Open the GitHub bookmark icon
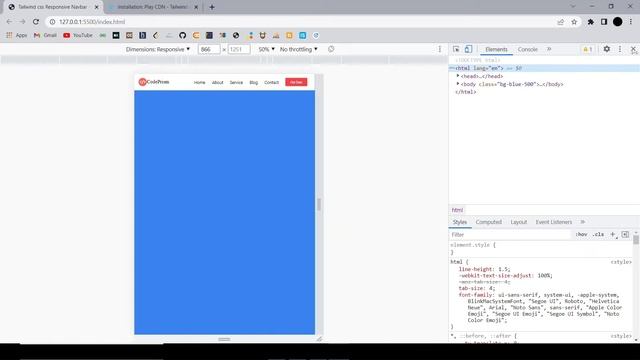Screen dimensions: 640x360 click(x=182, y=36)
